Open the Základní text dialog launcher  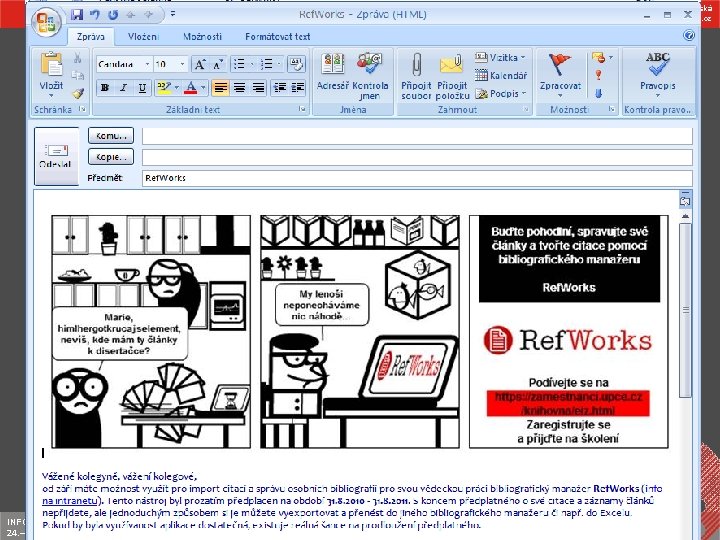click(302, 109)
